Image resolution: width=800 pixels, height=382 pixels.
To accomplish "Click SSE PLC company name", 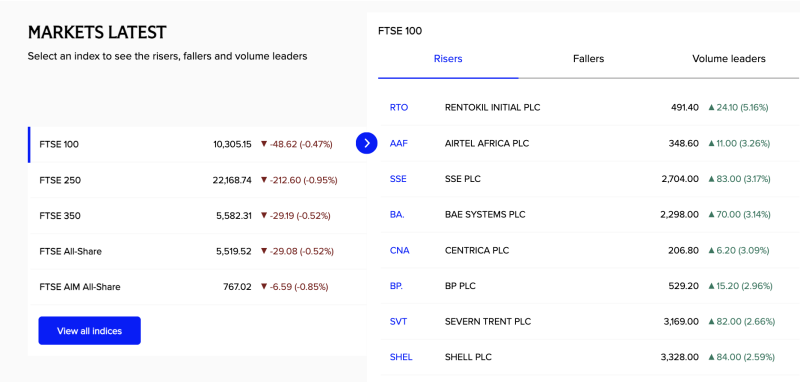I will [463, 179].
